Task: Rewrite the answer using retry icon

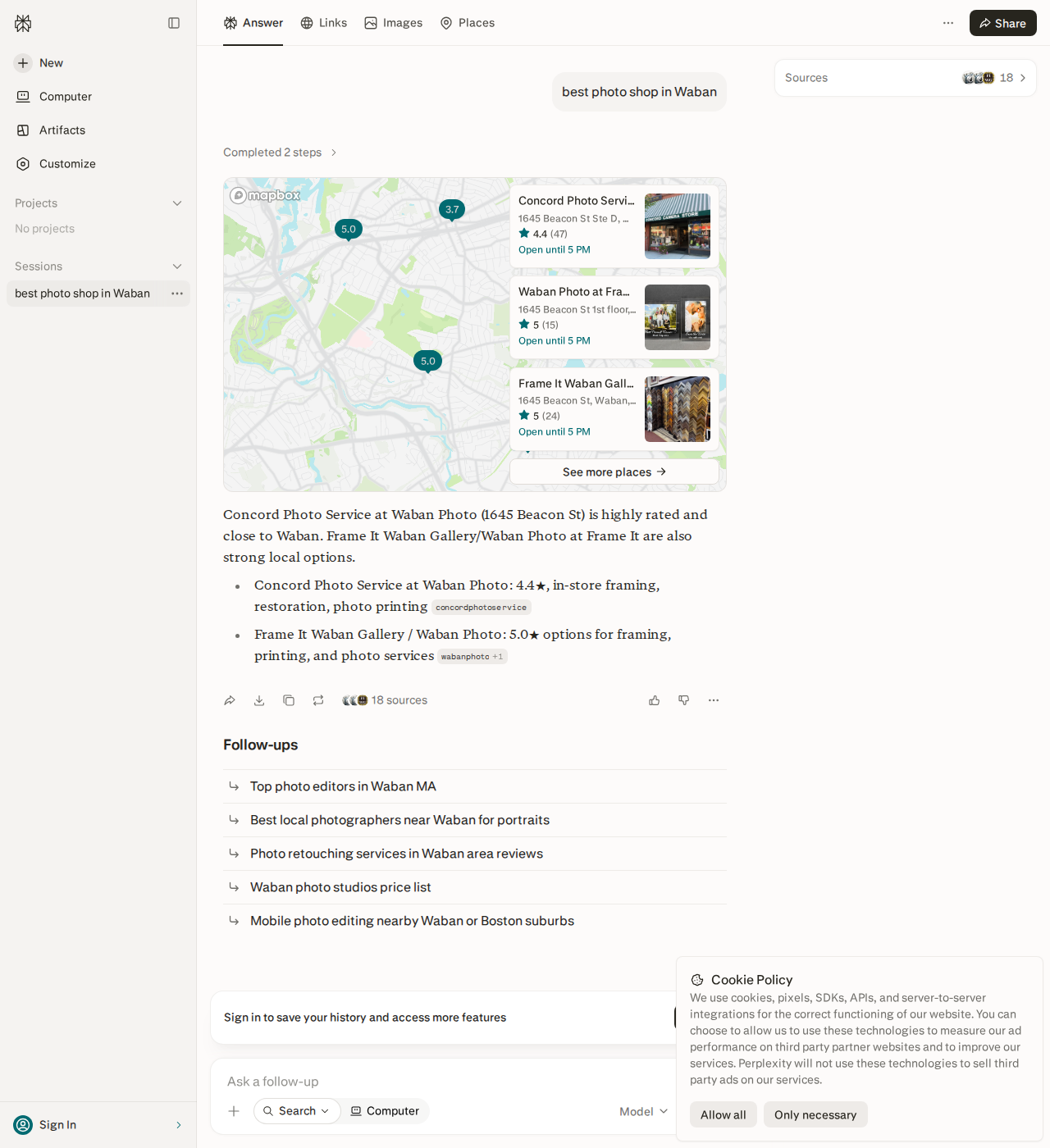Action: pyautogui.click(x=318, y=700)
